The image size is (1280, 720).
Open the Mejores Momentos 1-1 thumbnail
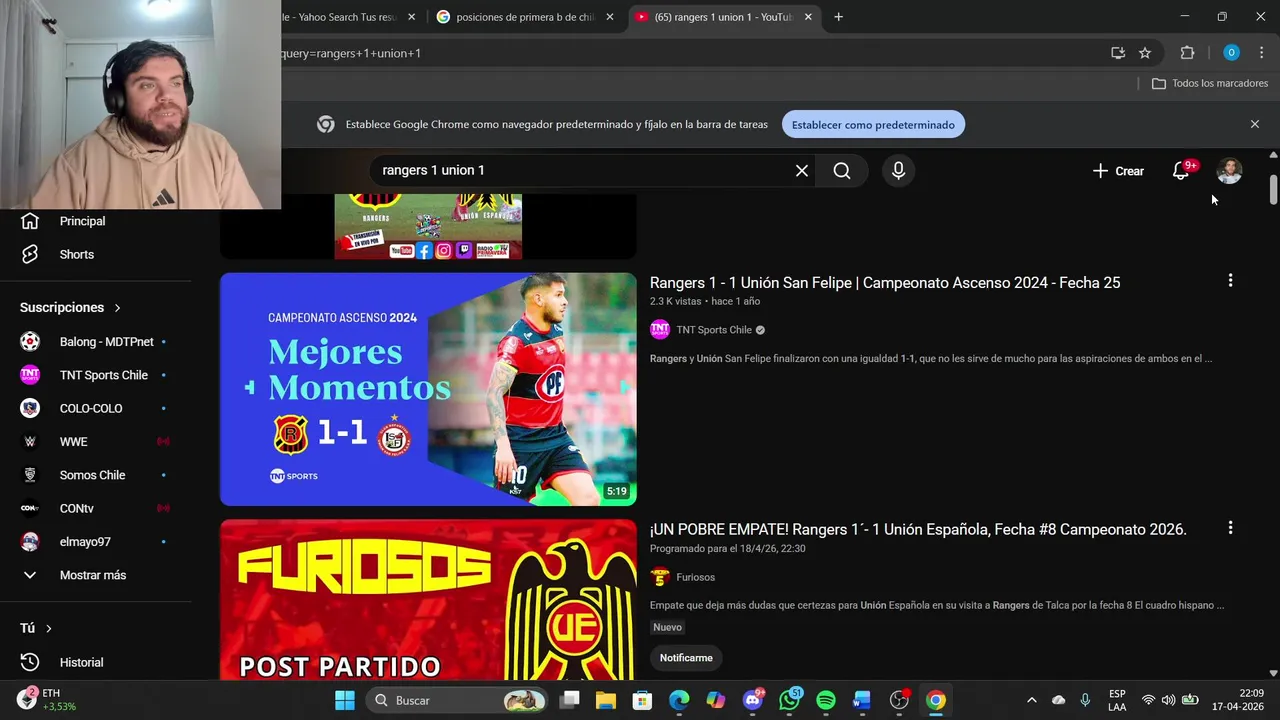pyautogui.click(x=428, y=389)
